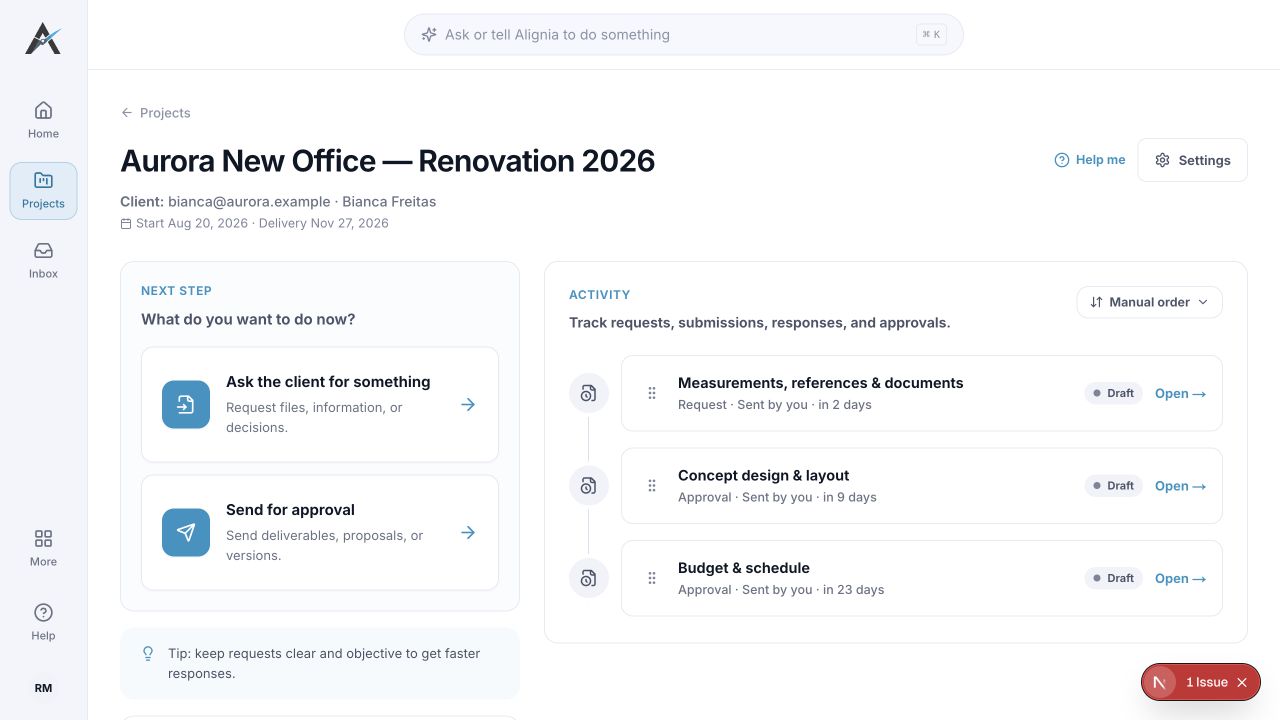Click arrow on Ask the client card
Image resolution: width=1280 pixels, height=720 pixels.
coord(468,404)
